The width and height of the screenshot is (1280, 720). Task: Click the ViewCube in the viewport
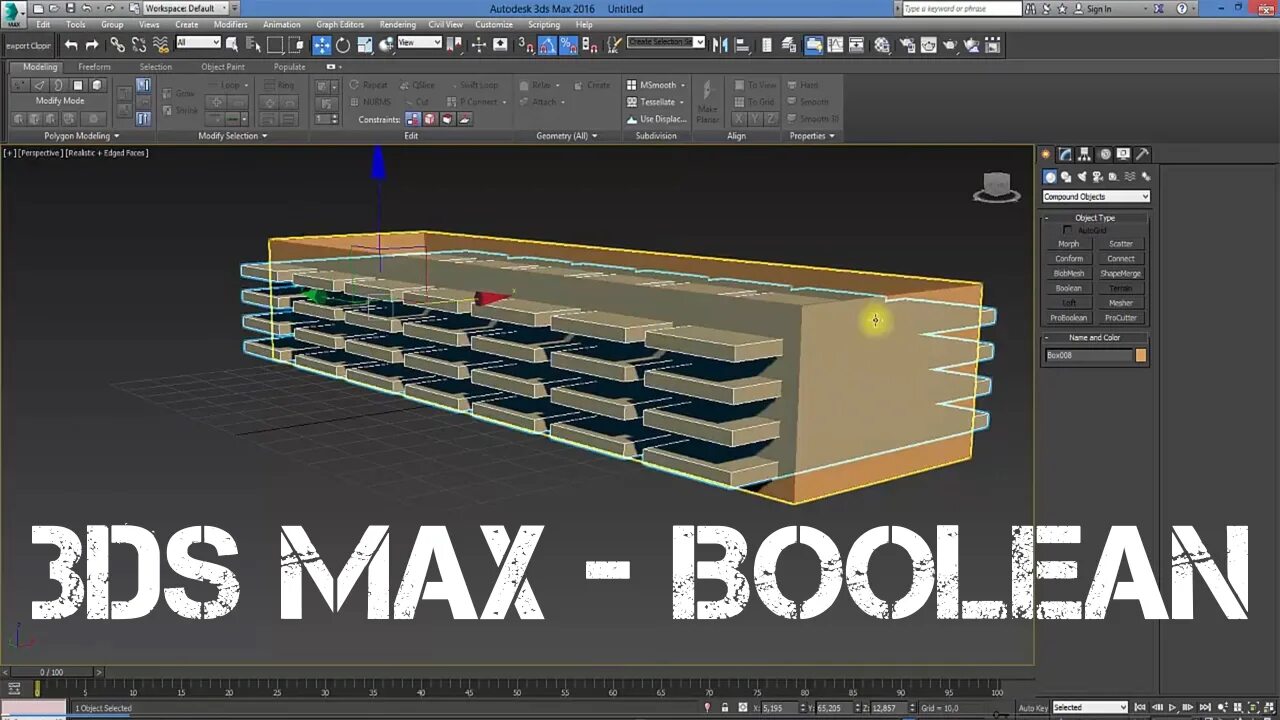(x=996, y=187)
